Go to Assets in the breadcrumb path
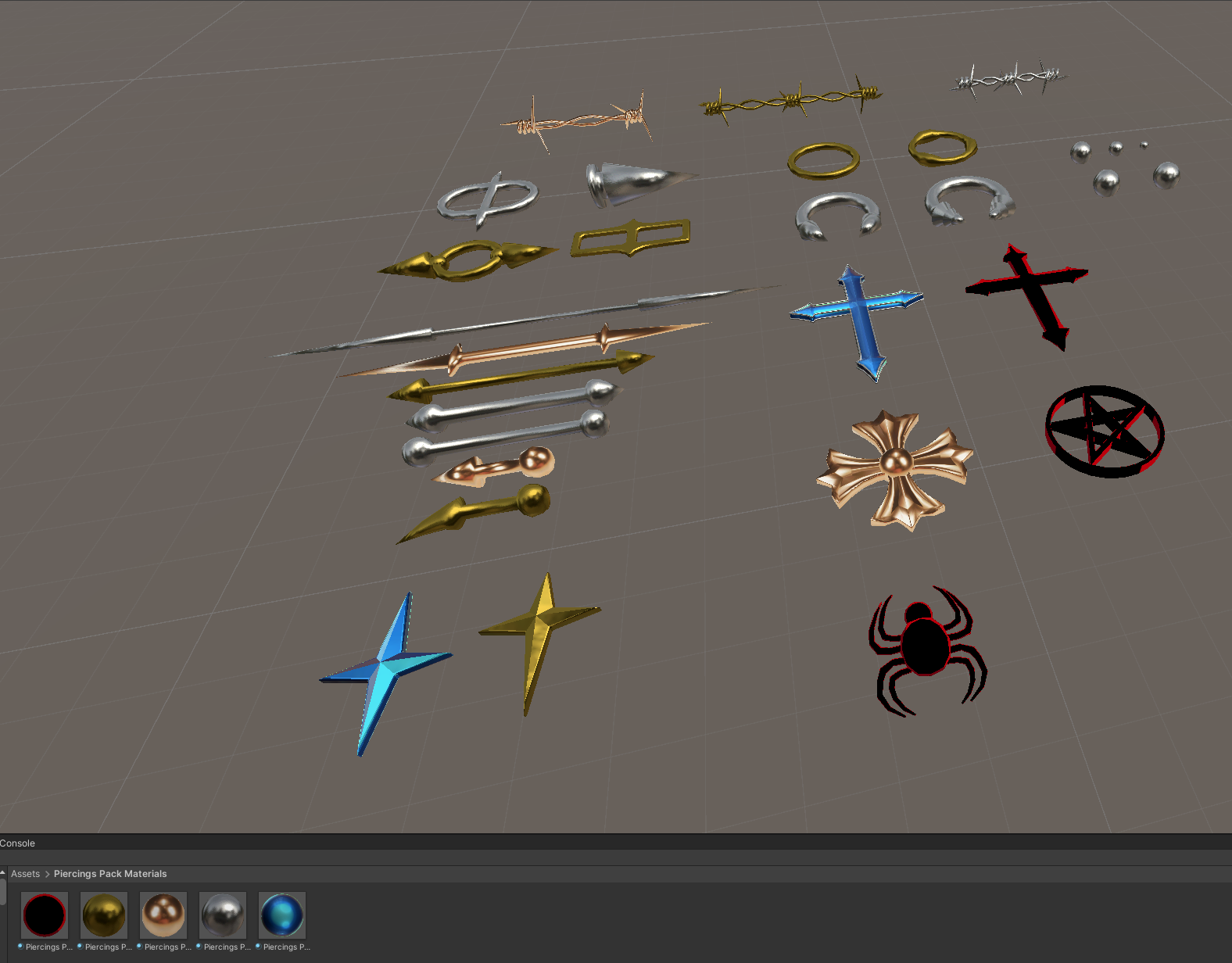This screenshot has width=1232, height=963. pos(25,874)
